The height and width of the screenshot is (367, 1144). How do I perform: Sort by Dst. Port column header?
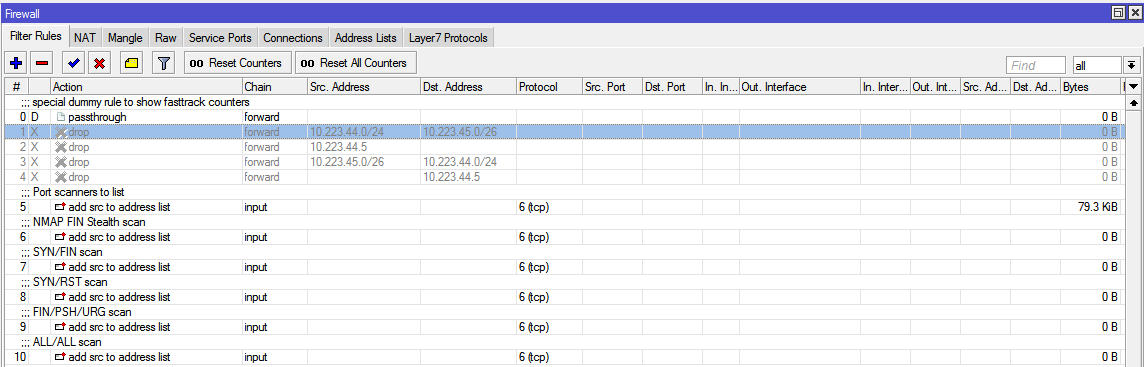point(672,87)
